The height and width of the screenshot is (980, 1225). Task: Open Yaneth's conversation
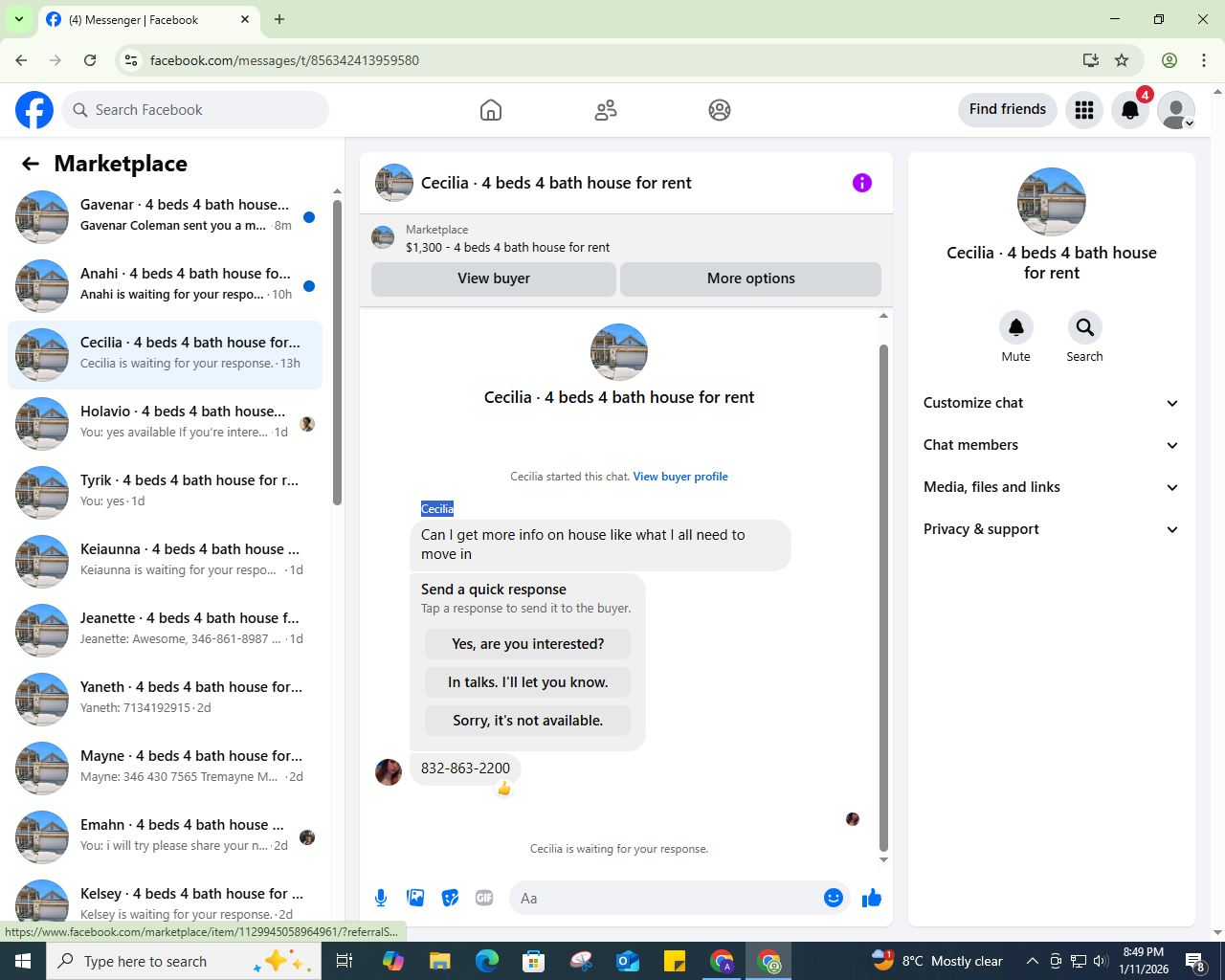tap(166, 700)
